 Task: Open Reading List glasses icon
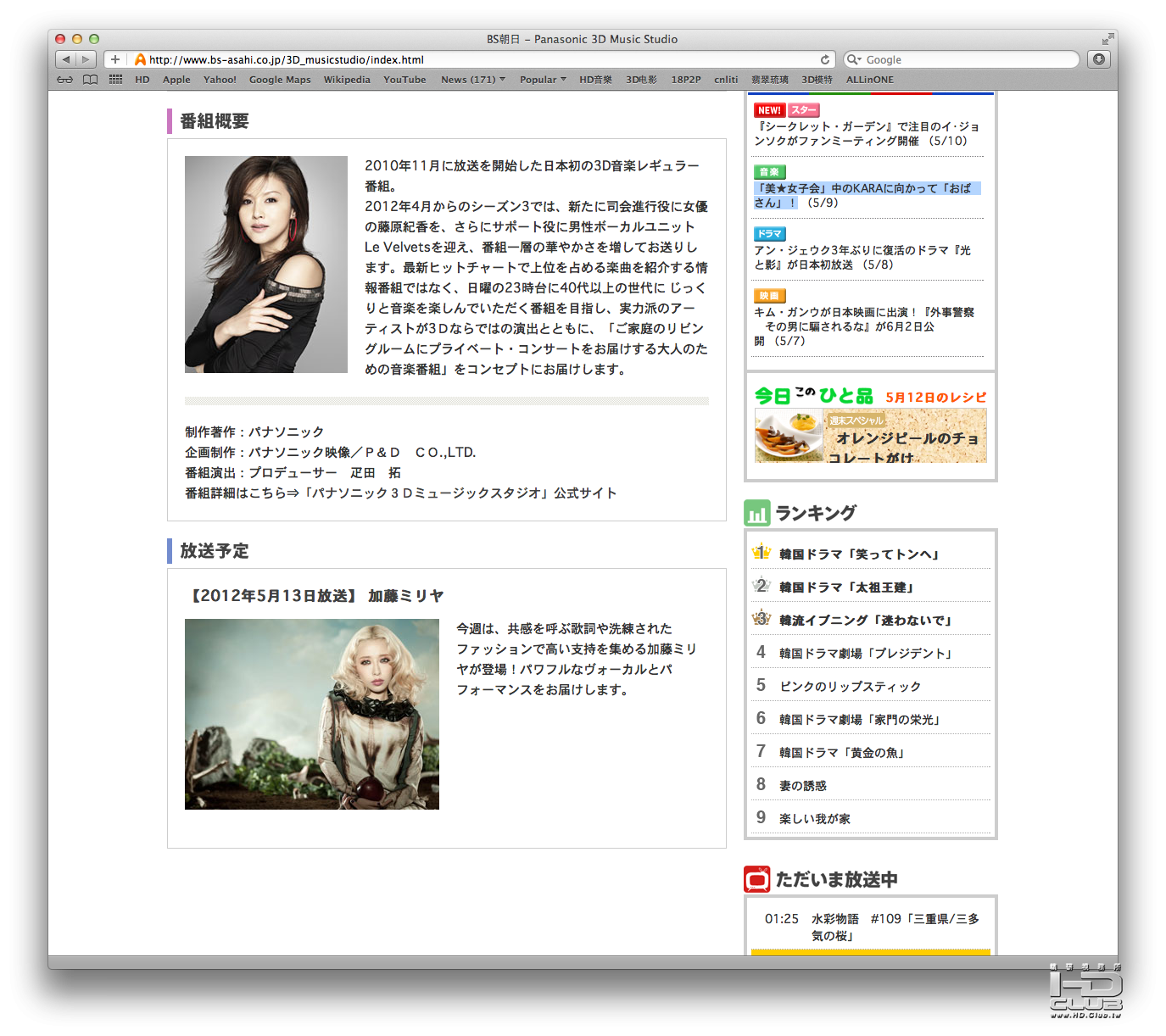coord(65,80)
